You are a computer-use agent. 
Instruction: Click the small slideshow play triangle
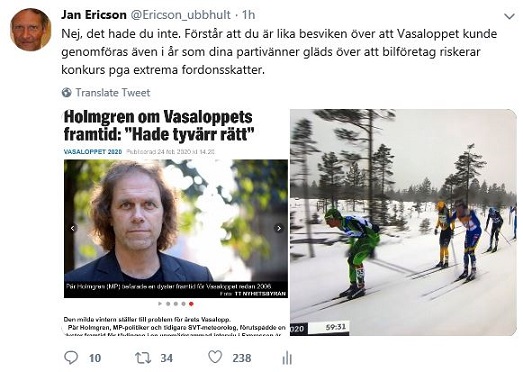click(160, 304)
